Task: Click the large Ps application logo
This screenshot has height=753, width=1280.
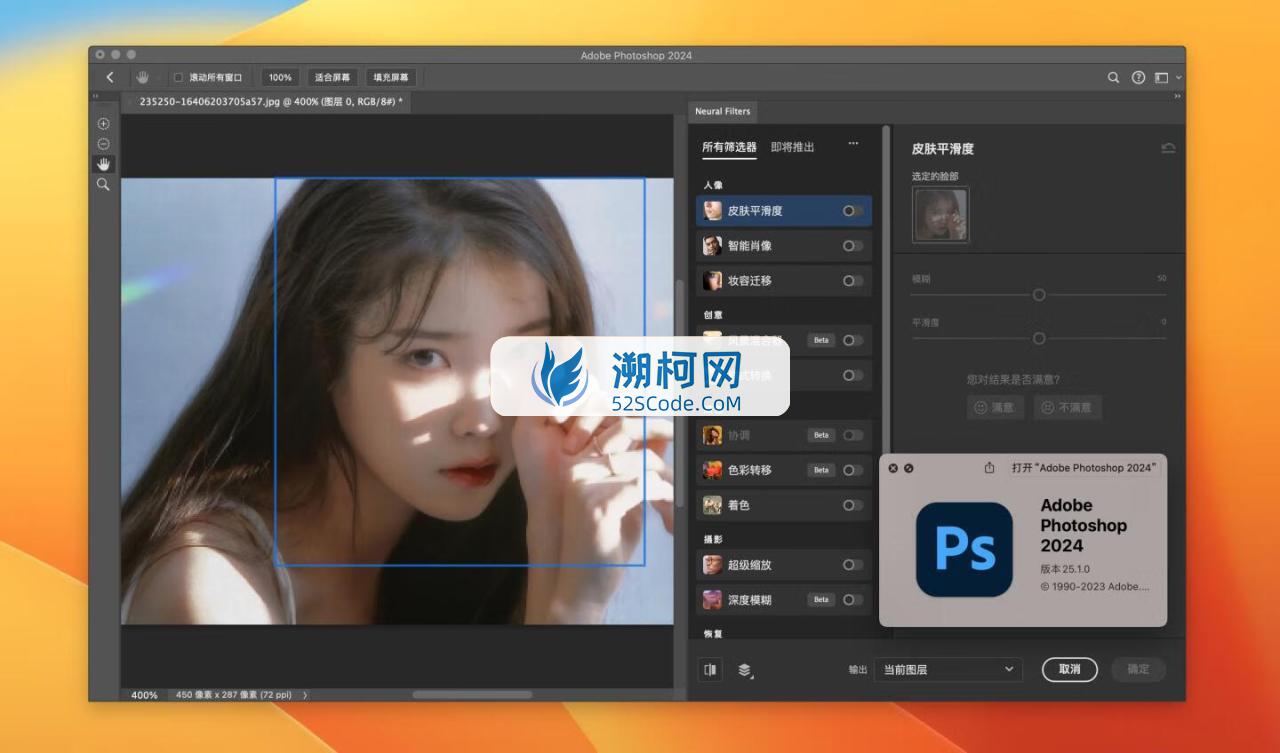Action: pos(964,549)
